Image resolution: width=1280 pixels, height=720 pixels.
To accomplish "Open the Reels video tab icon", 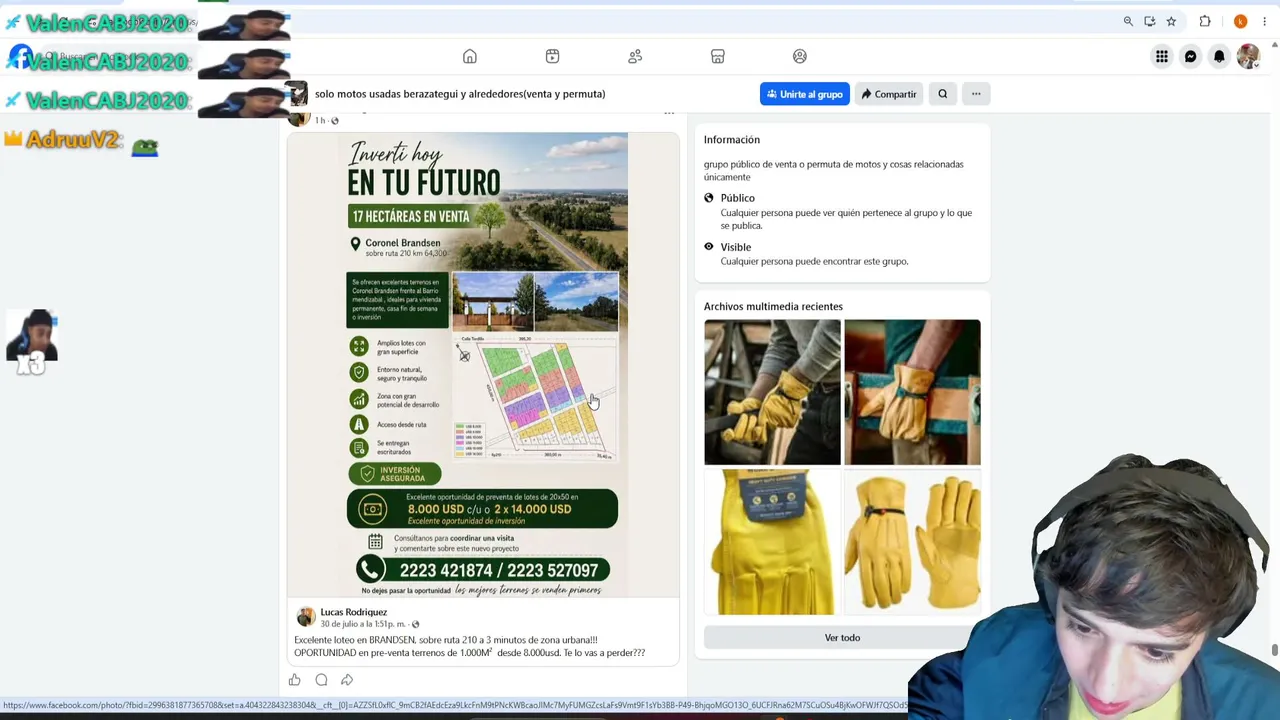I will (x=552, y=57).
